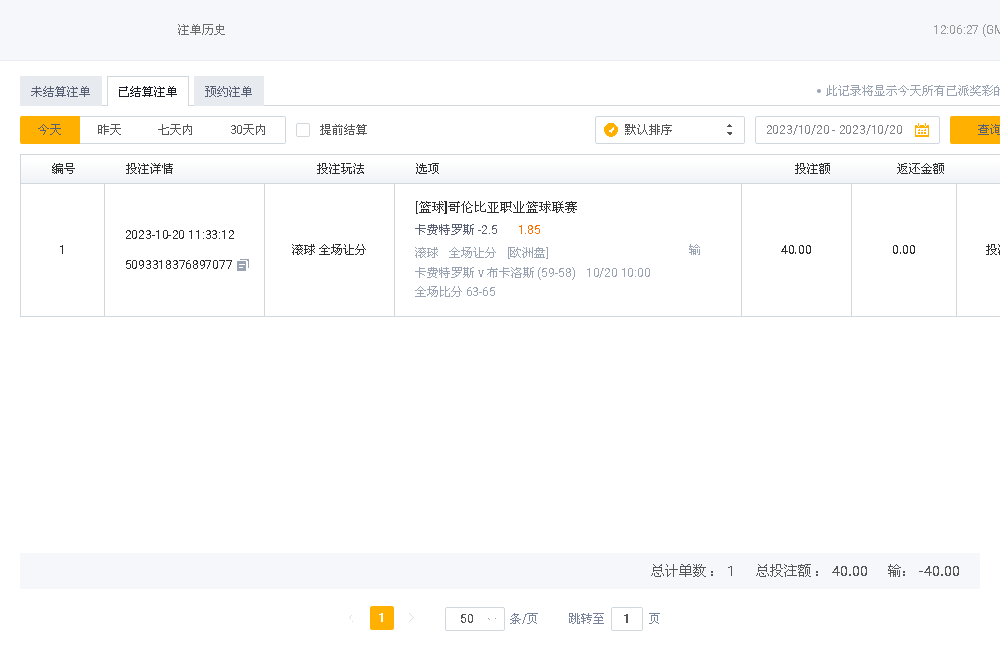Click stake amount 40.00 in row 1
The width and height of the screenshot is (1000, 650).
click(797, 250)
